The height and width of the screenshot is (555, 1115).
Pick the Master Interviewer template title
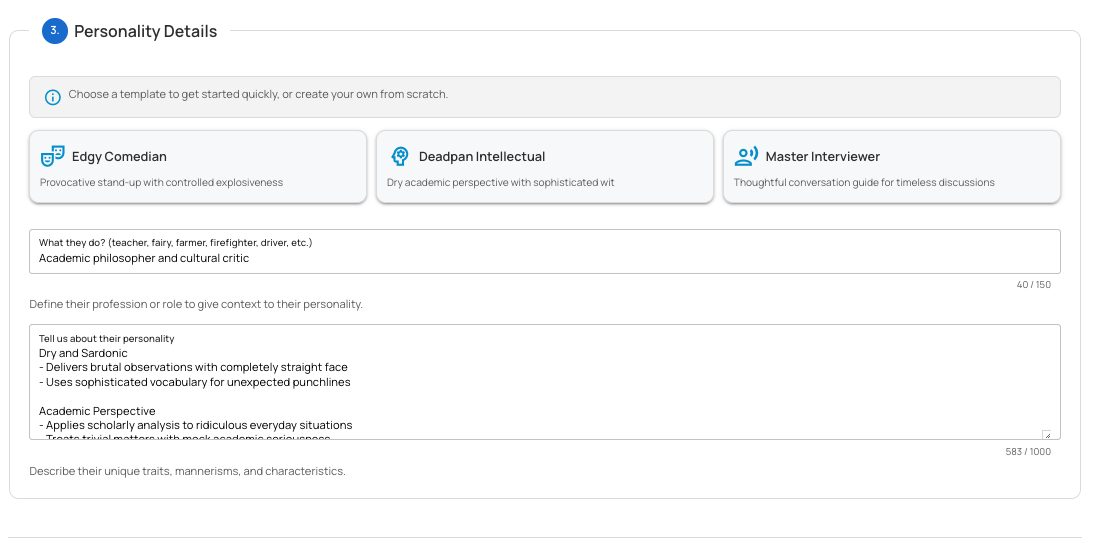click(x=822, y=157)
